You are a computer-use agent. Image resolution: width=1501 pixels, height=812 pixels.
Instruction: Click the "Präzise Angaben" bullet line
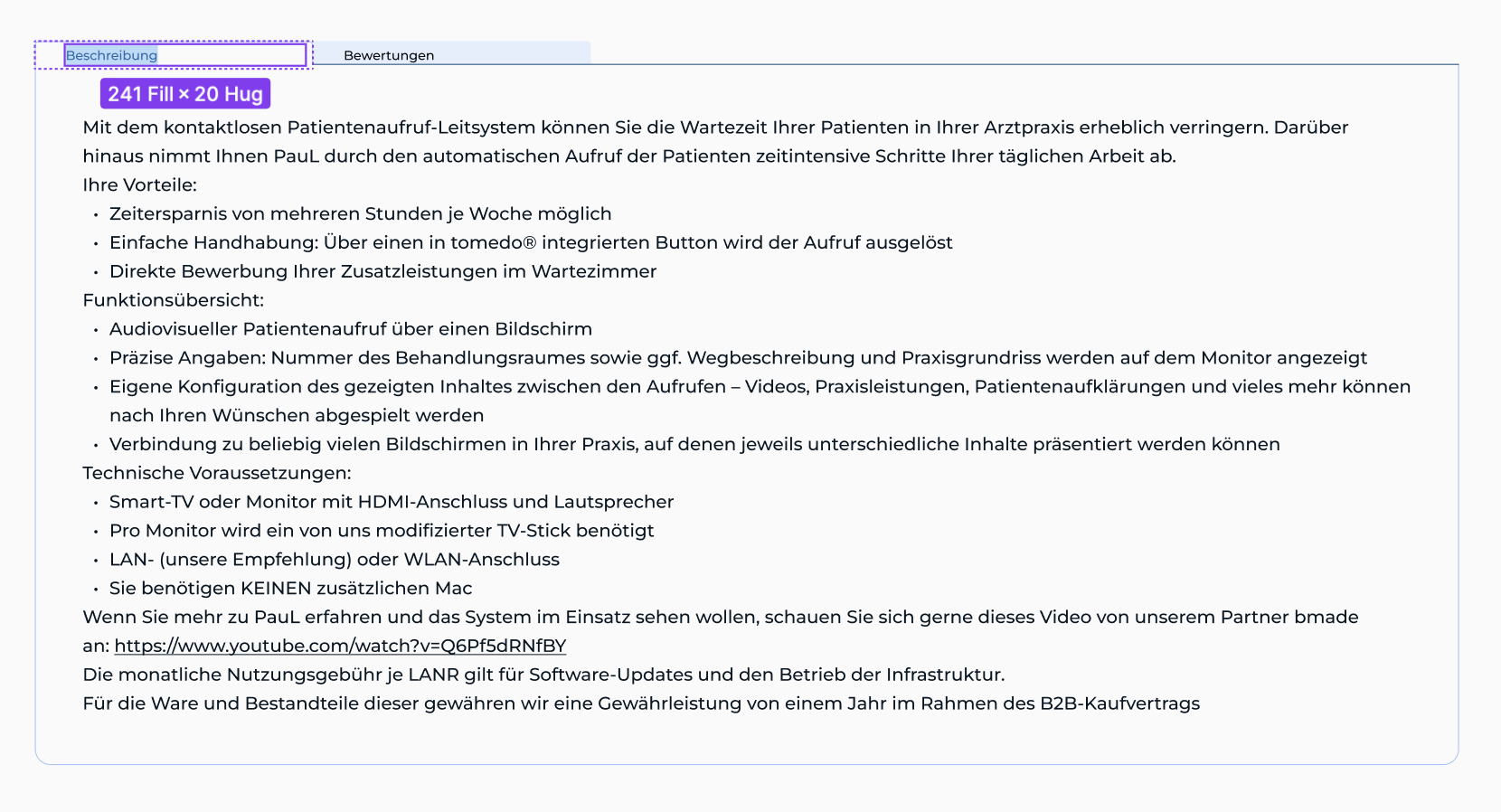[737, 358]
